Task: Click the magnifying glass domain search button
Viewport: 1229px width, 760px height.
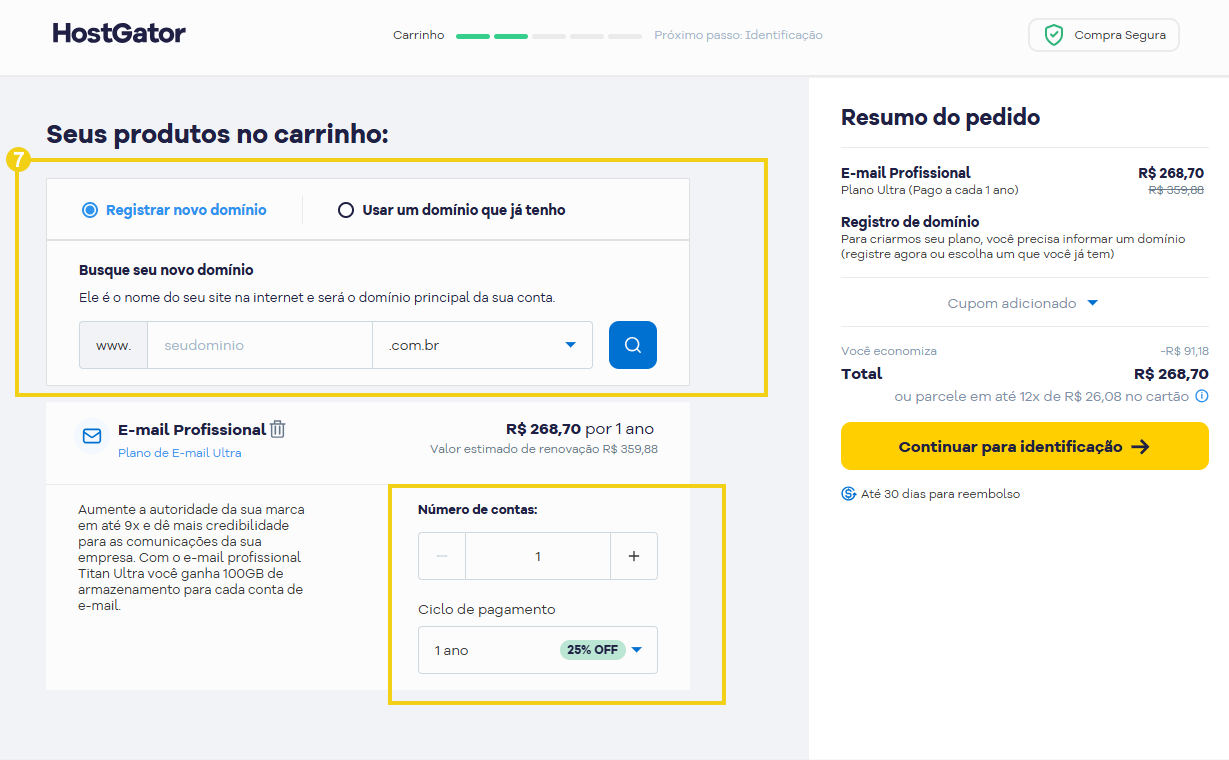Action: (x=633, y=345)
